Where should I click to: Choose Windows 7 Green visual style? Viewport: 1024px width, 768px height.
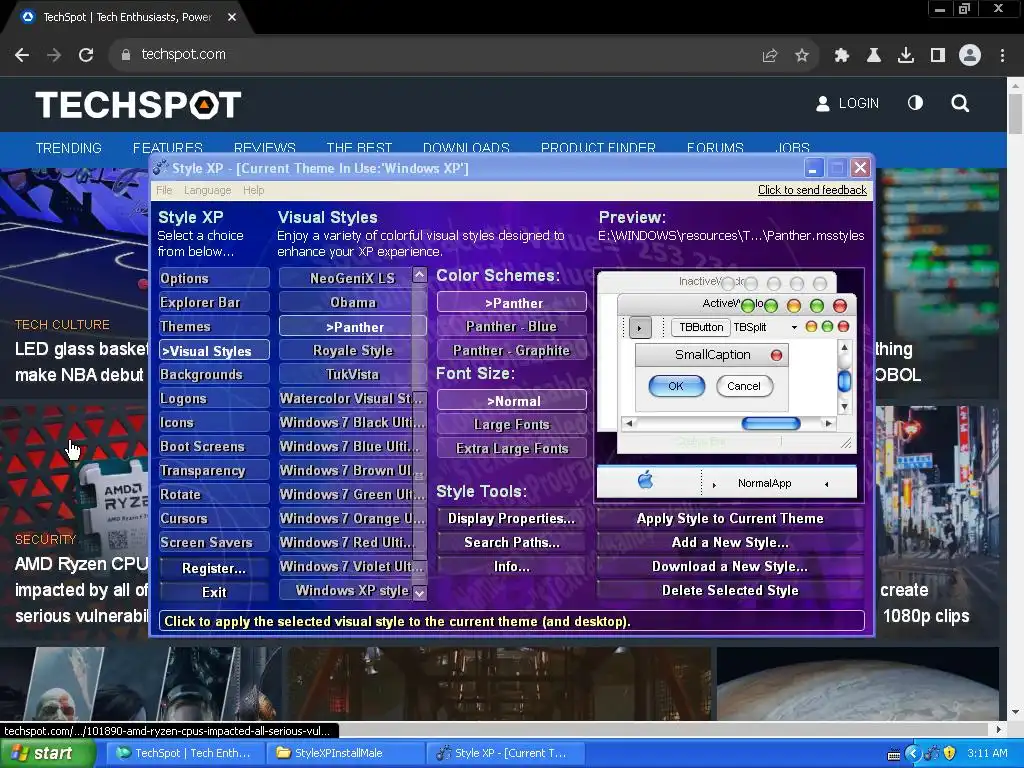[346, 494]
